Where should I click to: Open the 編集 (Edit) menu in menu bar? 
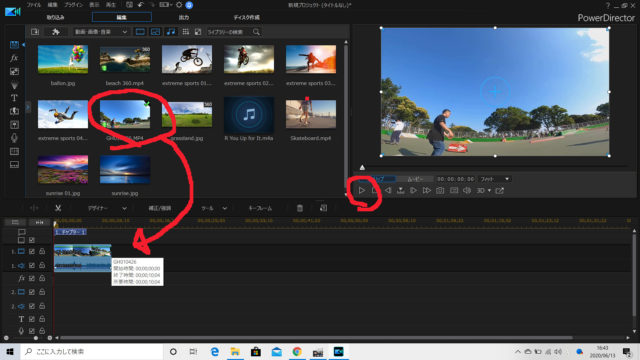tap(52, 5)
